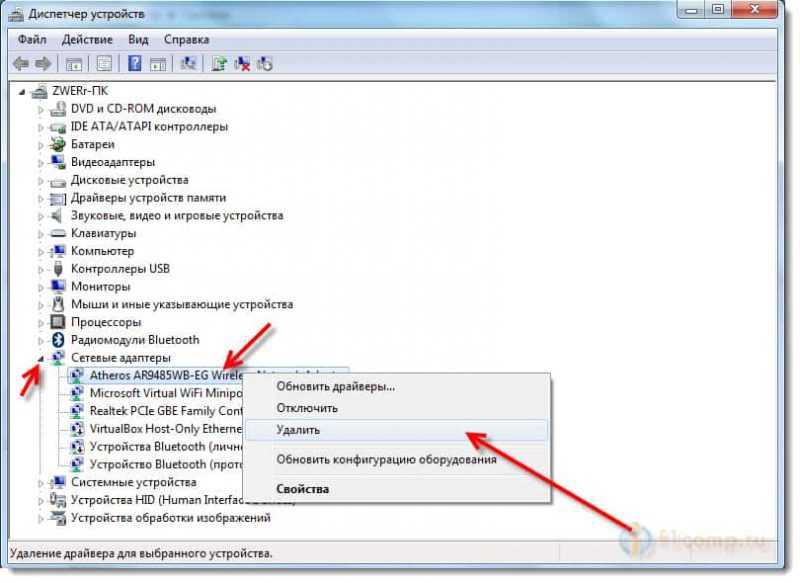Click status bar text Удаление драйвера

point(141,553)
